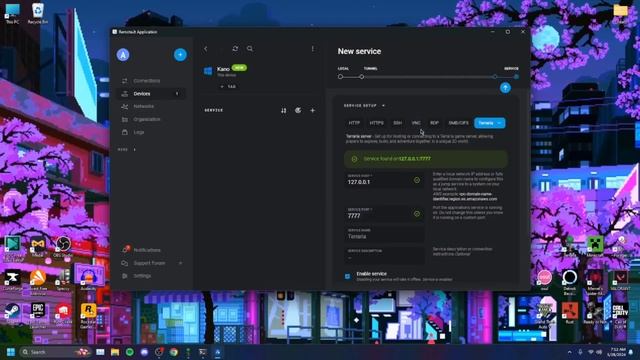Show hidden system tray icons
640x360 pixels.
(x=569, y=352)
